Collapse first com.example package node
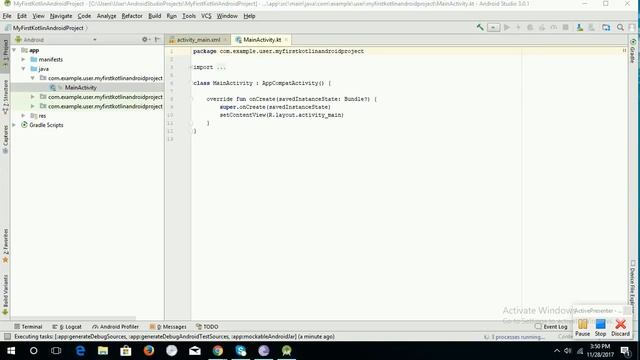Screen dimensions: 640x360 point(33,78)
